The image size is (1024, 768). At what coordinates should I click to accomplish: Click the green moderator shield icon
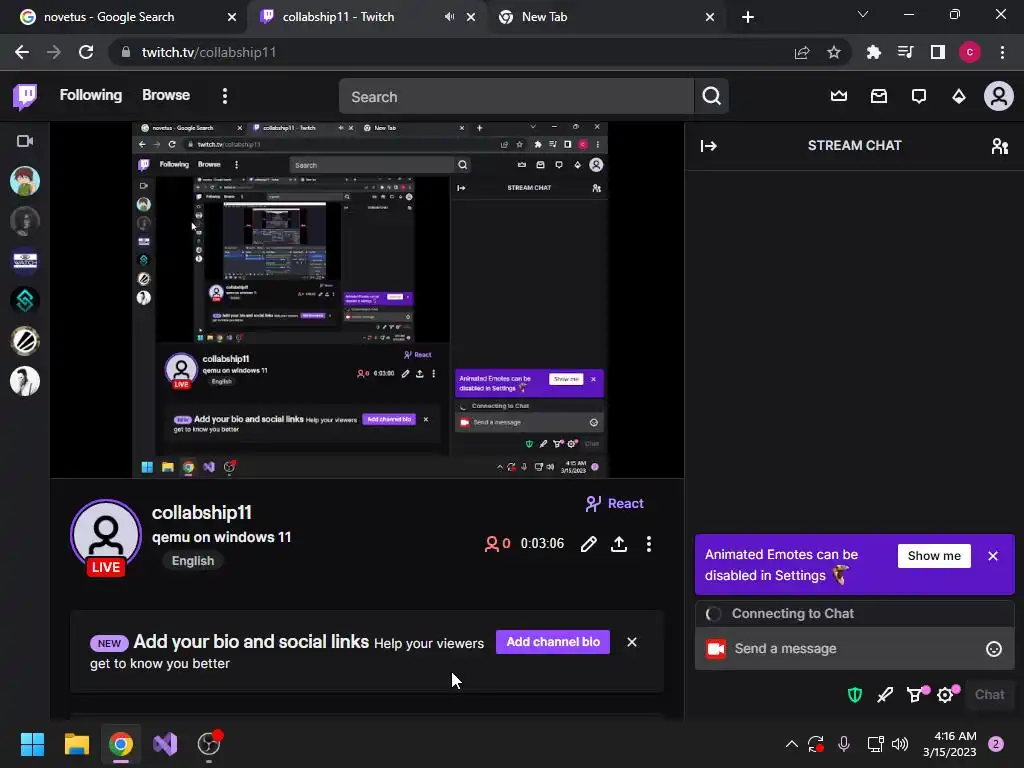click(854, 695)
